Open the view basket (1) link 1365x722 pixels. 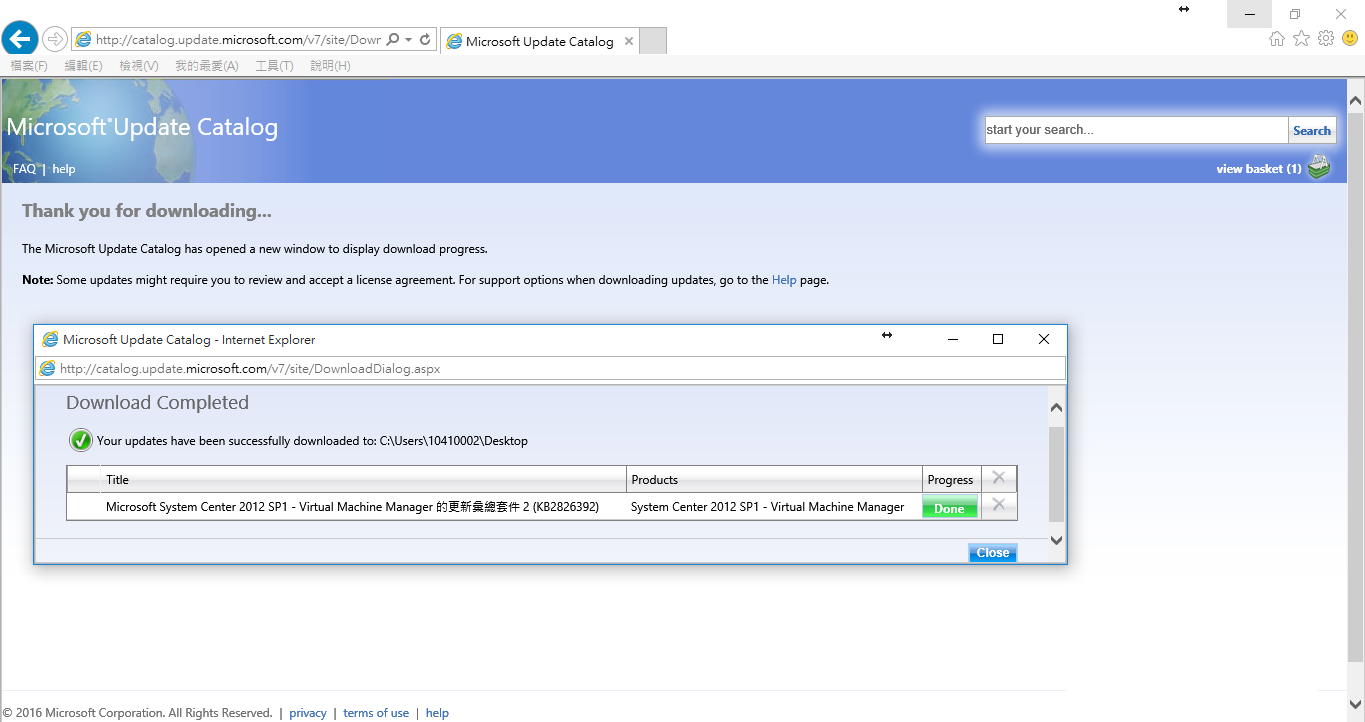pos(1259,169)
